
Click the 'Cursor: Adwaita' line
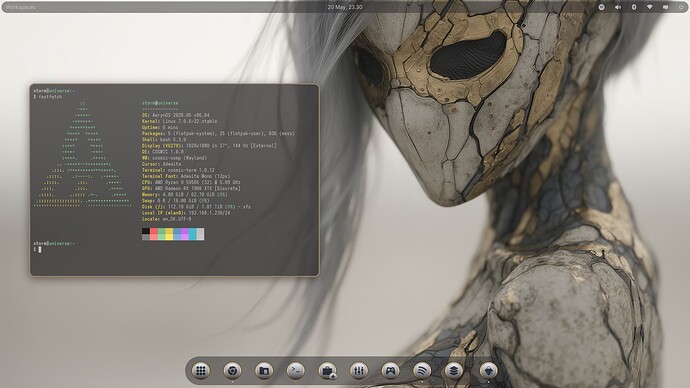[x=161, y=164]
